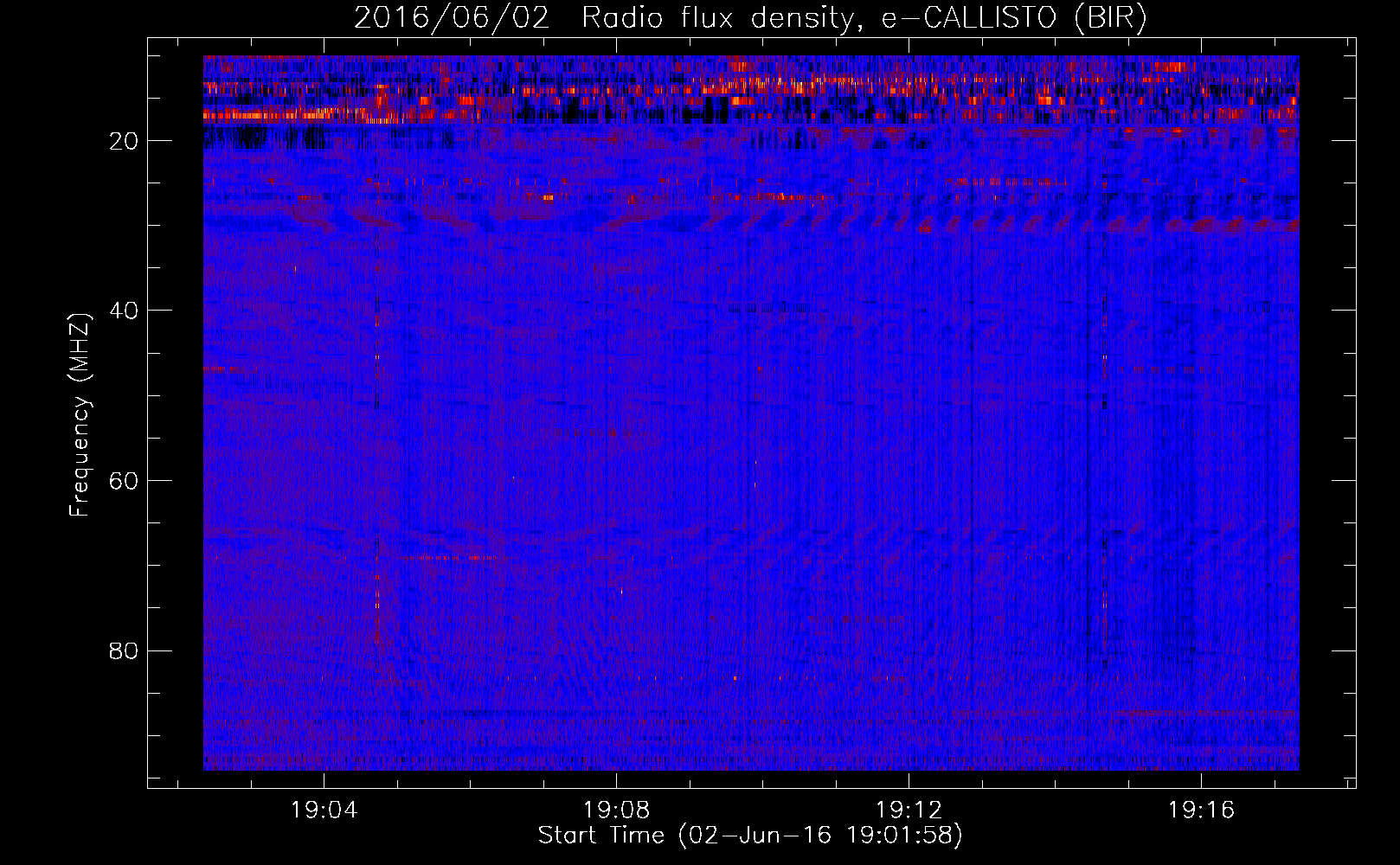Click the 19:16 time tick label
Screen dimensions: 1400x865
[1201, 811]
